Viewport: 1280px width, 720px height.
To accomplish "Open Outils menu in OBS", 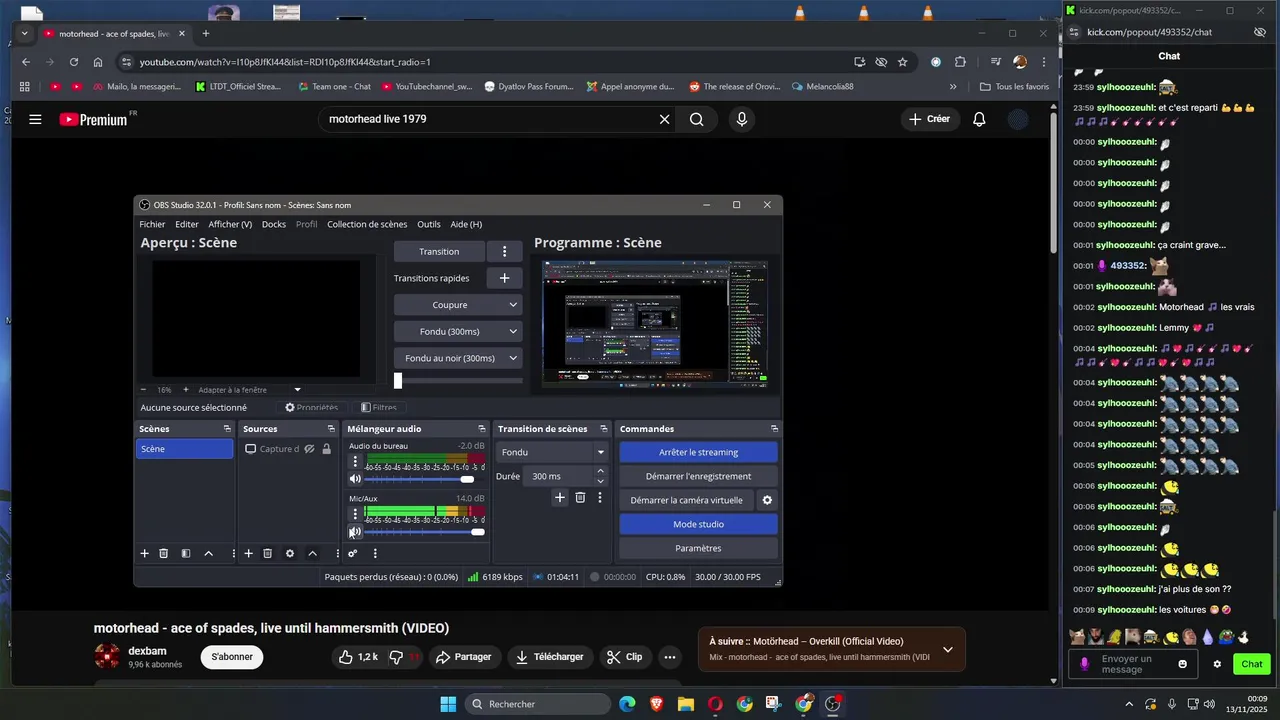I will [429, 224].
